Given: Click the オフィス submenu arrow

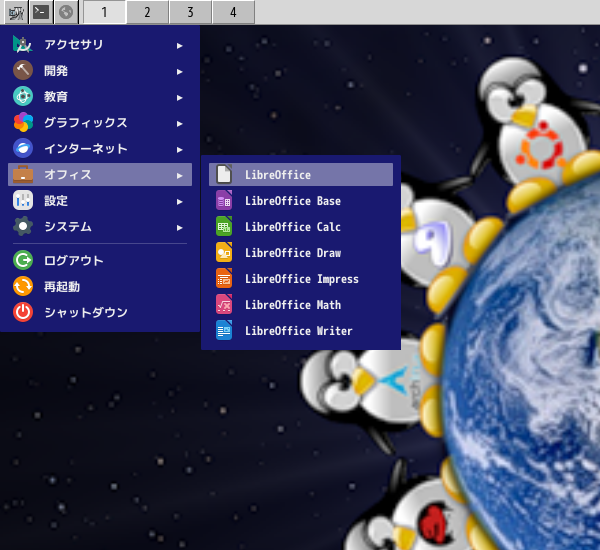Looking at the screenshot, I should click(x=179, y=176).
